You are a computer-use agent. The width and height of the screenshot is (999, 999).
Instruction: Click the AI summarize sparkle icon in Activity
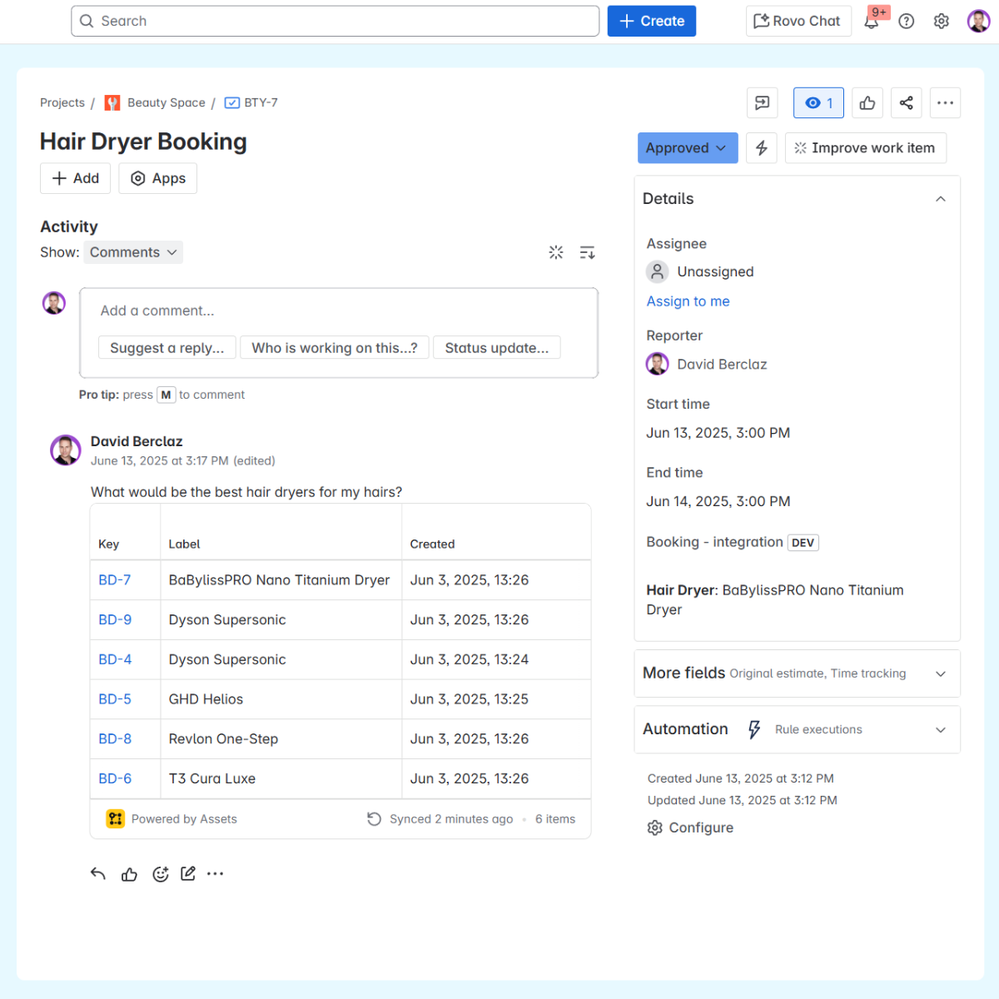(556, 252)
